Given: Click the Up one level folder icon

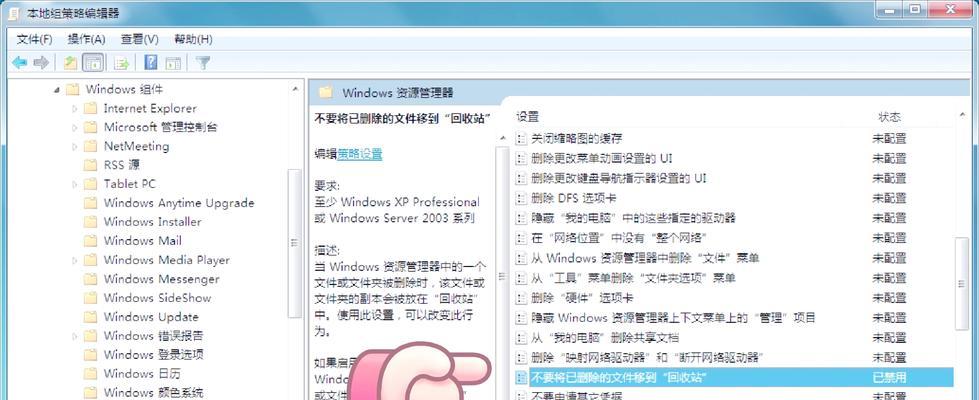Looking at the screenshot, I should (70, 62).
